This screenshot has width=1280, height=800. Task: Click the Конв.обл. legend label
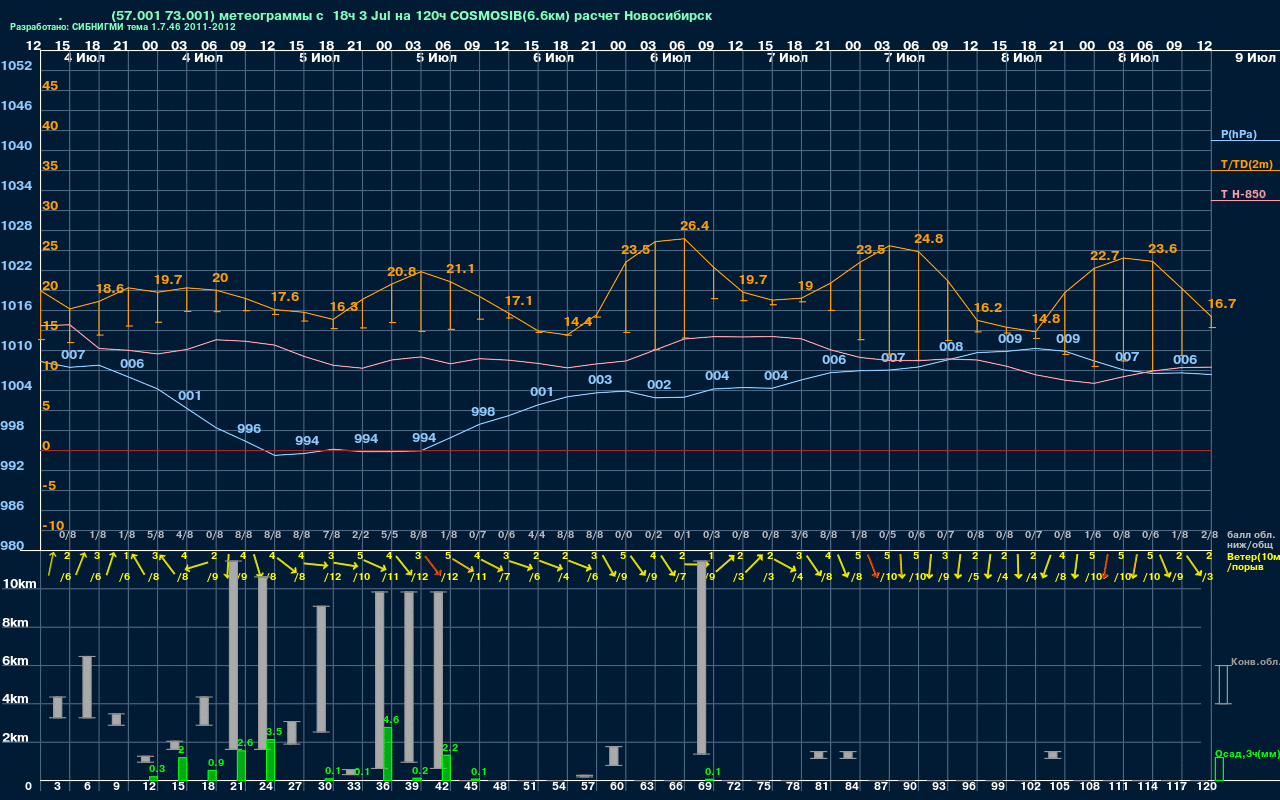pyautogui.click(x=1255, y=662)
